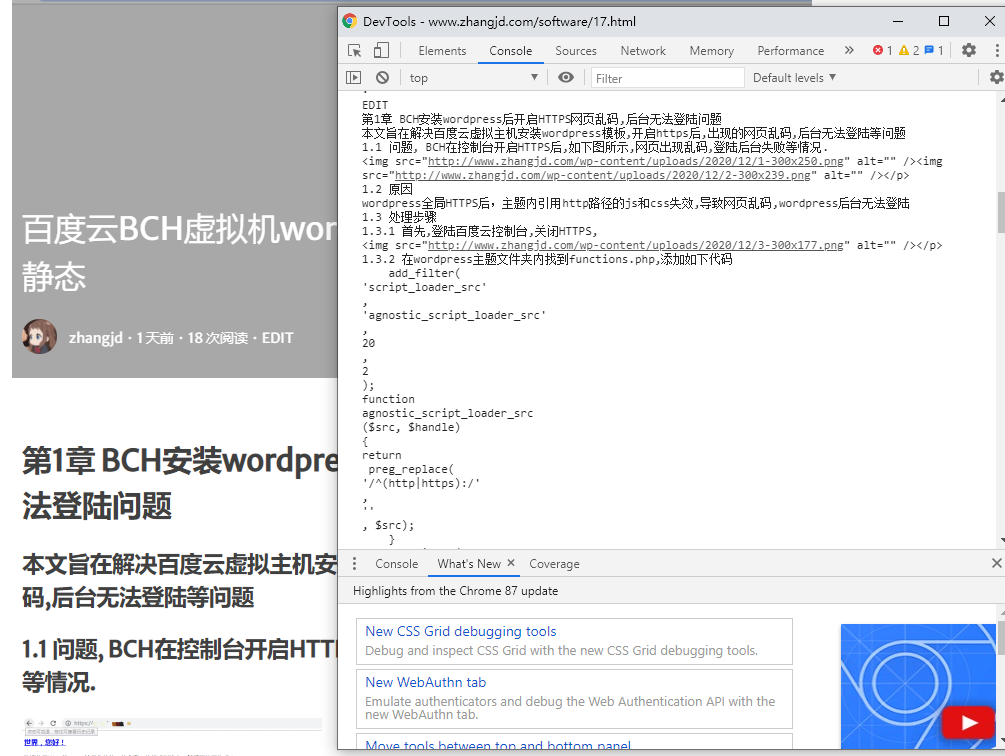Open the New WebAuthn tab link
Image resolution: width=1005 pixels, height=756 pixels.
point(426,682)
